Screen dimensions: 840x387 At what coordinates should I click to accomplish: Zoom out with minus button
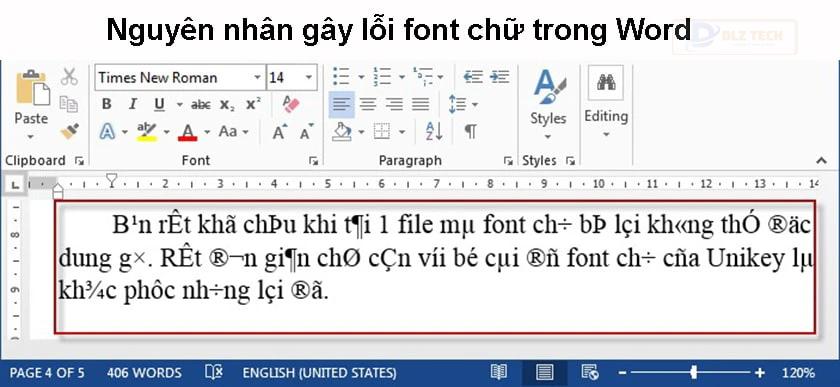tap(622, 373)
